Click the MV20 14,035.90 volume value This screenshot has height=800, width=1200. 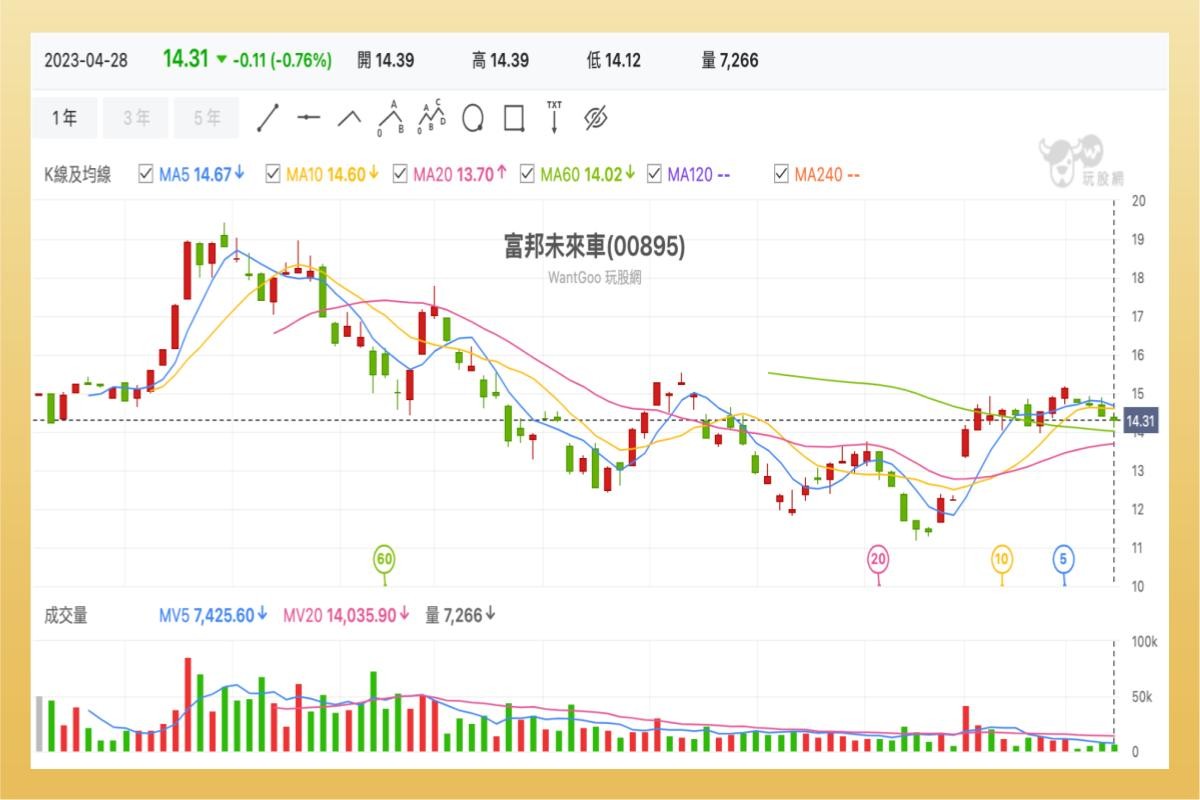click(346, 615)
